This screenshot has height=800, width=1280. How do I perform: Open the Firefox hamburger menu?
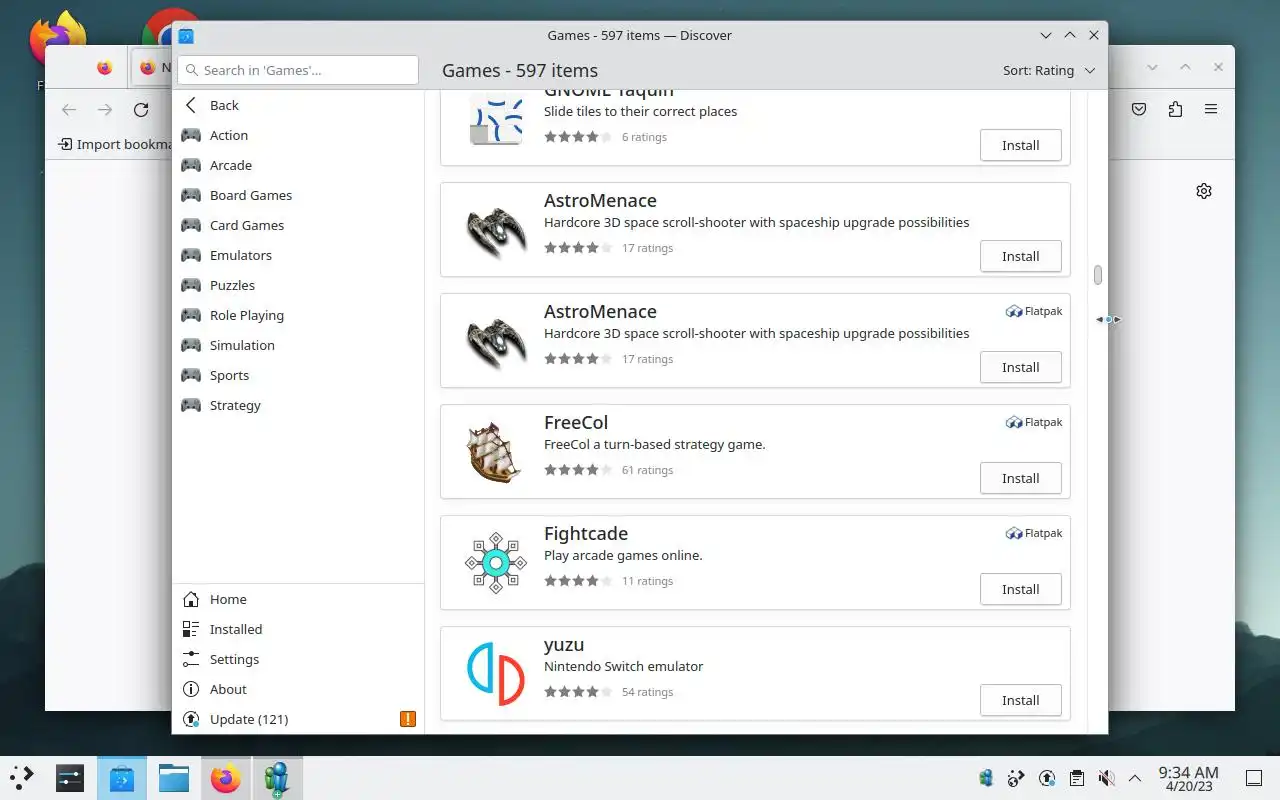point(1211,109)
